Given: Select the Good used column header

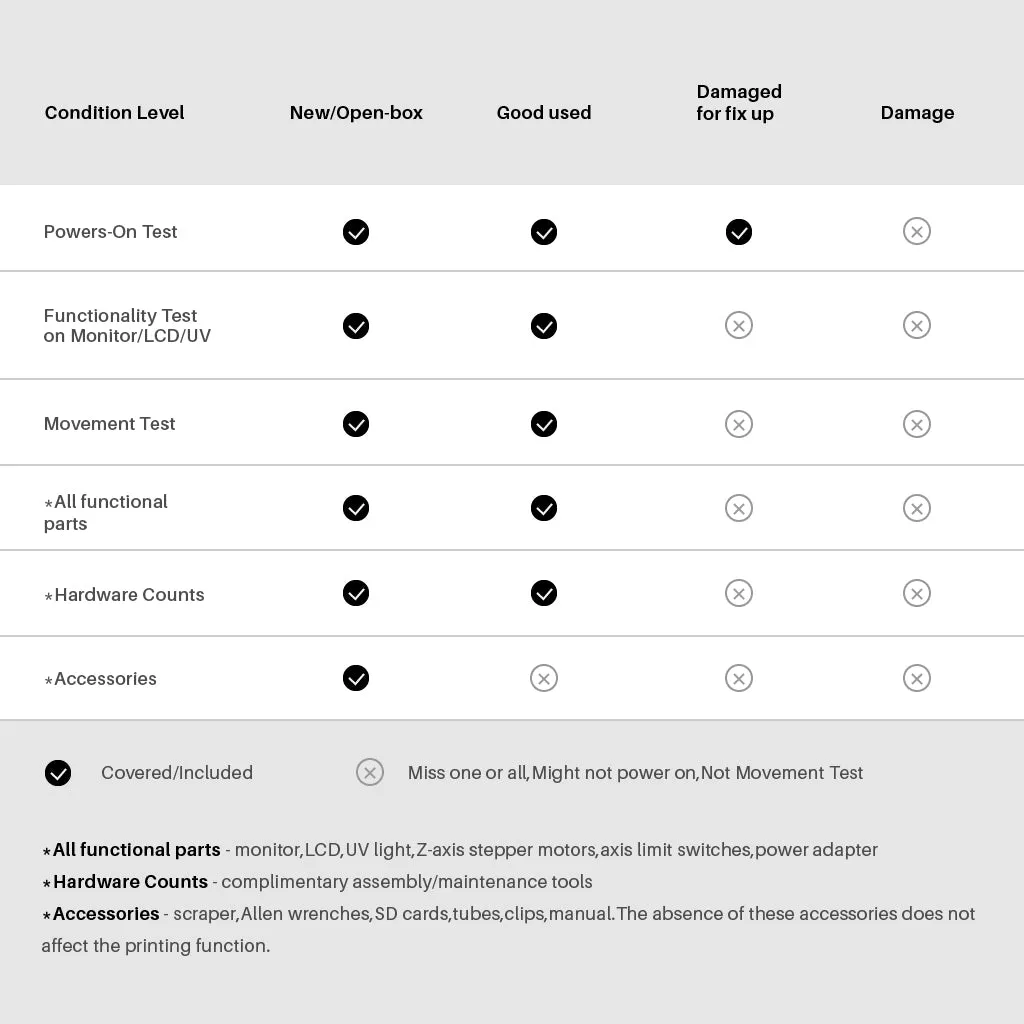Looking at the screenshot, I should pyautogui.click(x=543, y=113).
